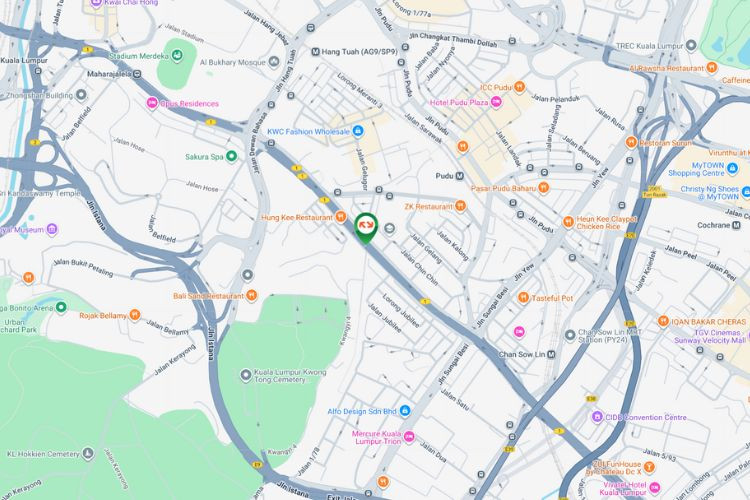Screen dimensions: 750x500
Task: Click the Tasteful Pot restaurant icon
Action: [x=523, y=298]
